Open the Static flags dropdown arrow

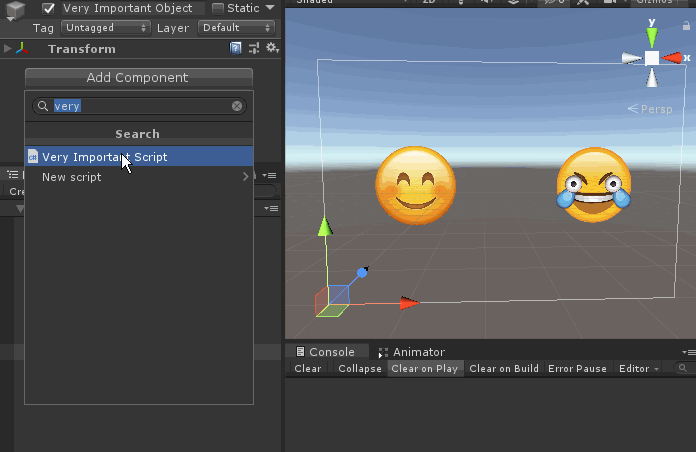270,8
